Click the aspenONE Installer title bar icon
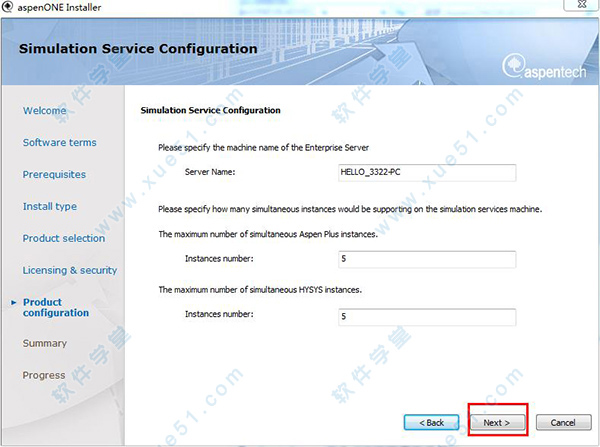600x447 pixels. pos(7,7)
